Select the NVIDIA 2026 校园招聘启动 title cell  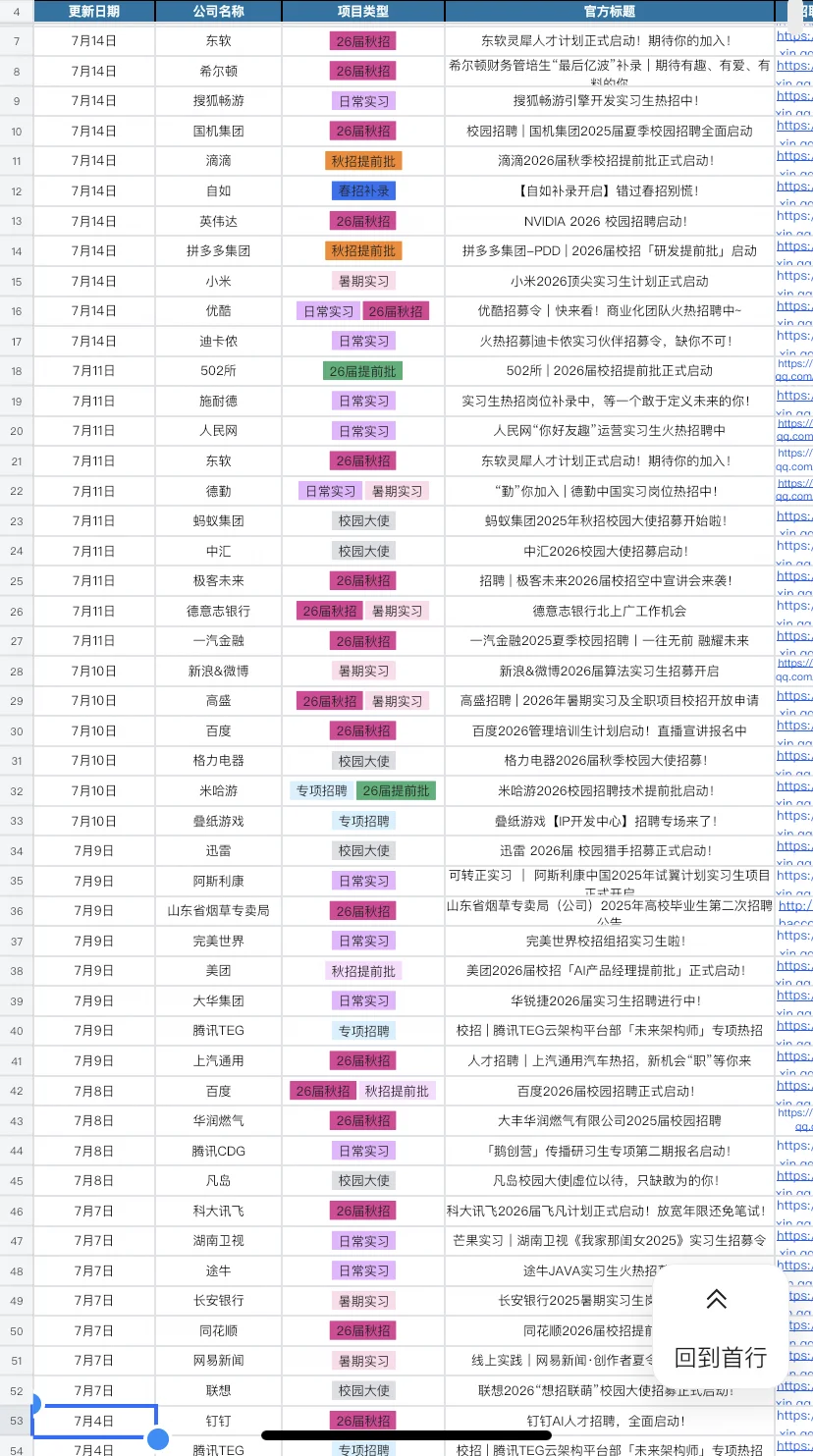point(610,221)
